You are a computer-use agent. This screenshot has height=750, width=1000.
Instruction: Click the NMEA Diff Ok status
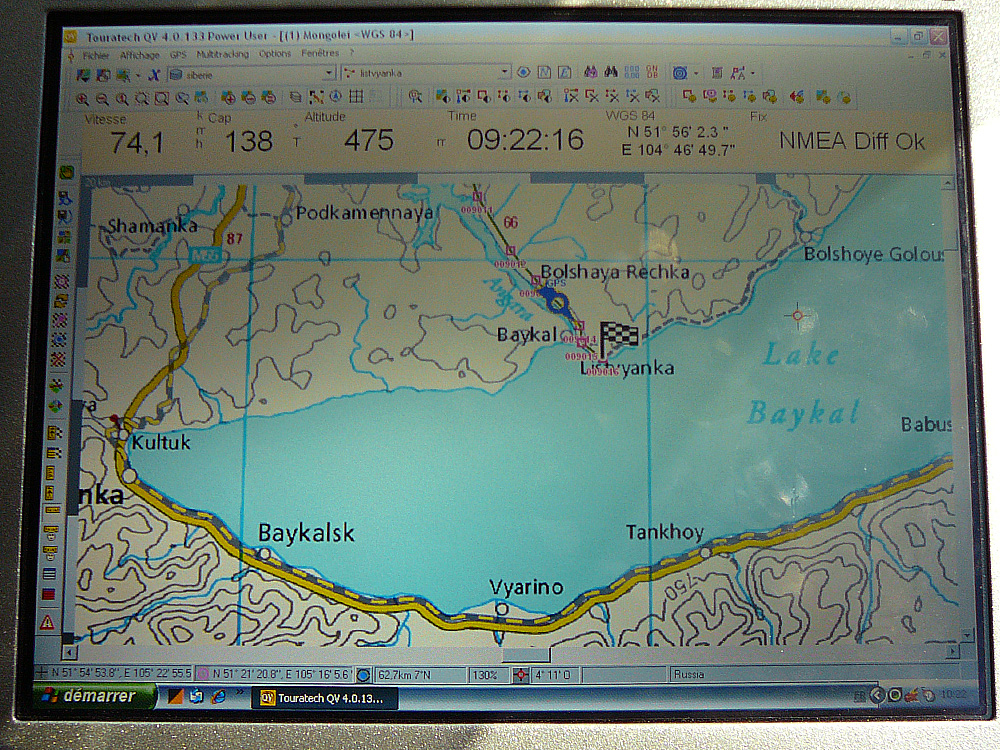pyautogui.click(x=851, y=142)
